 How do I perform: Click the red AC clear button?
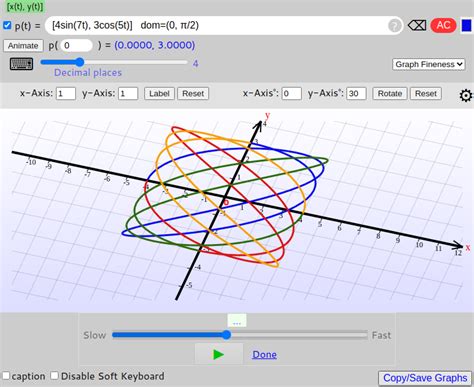[443, 25]
